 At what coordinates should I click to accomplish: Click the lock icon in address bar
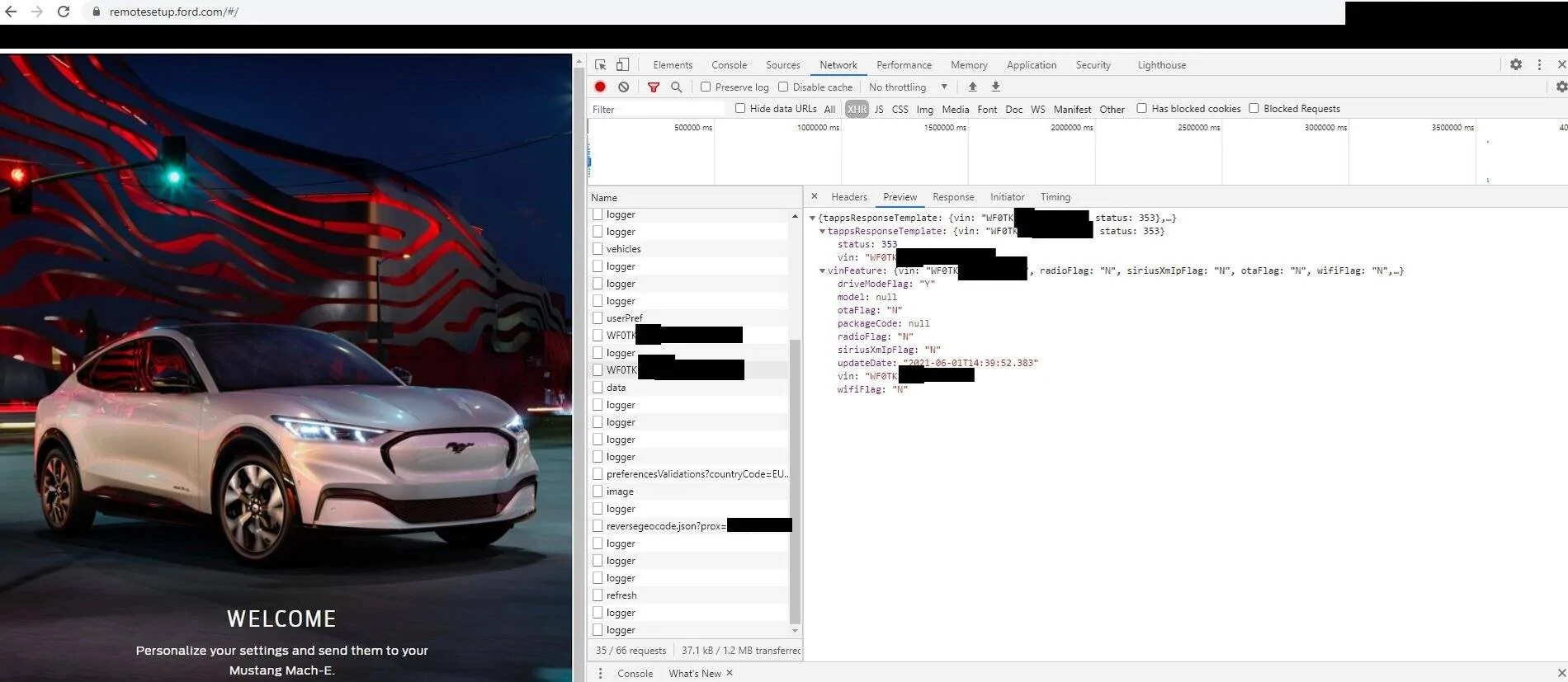point(96,12)
